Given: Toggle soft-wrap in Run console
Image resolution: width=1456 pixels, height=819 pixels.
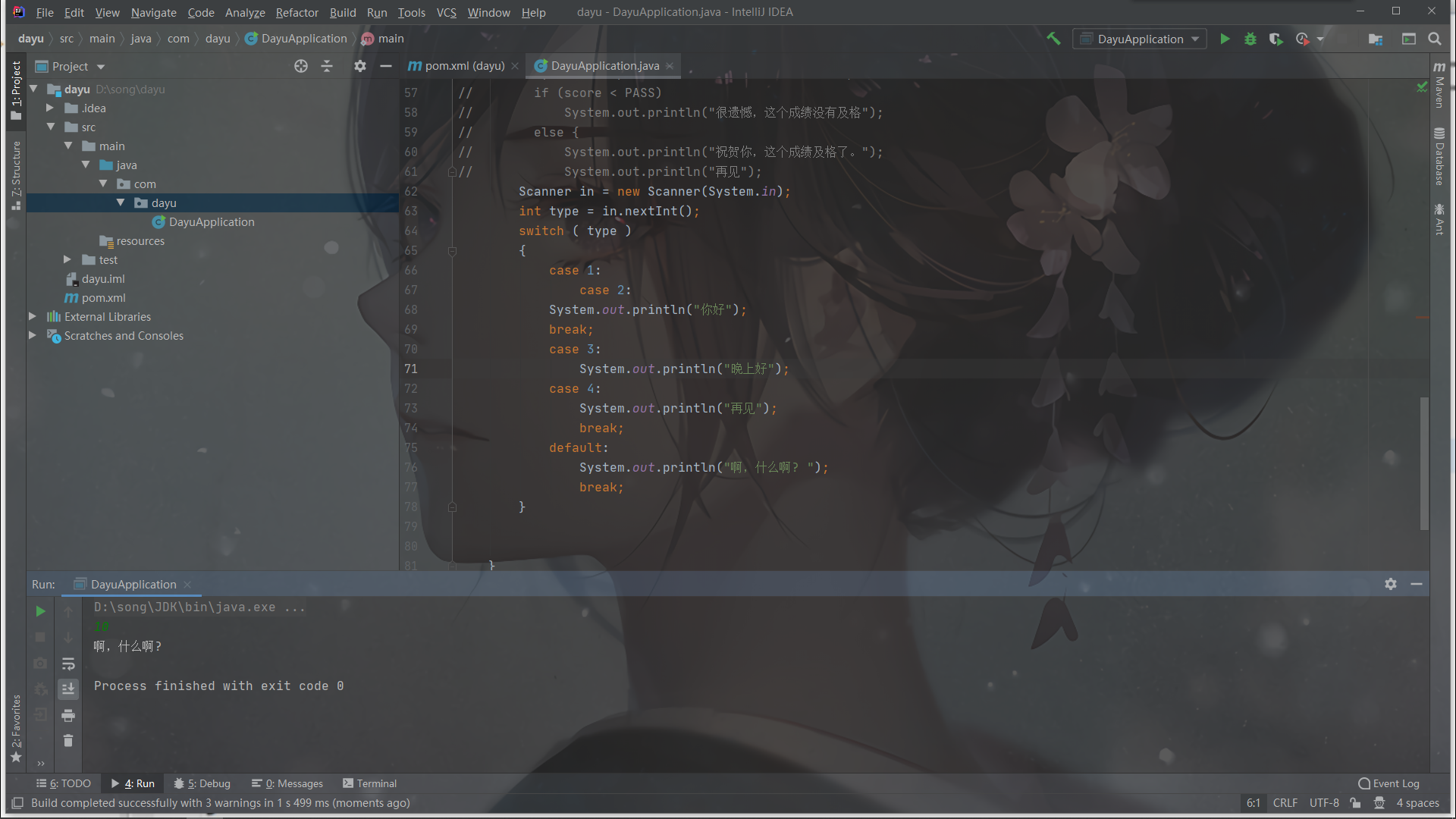Looking at the screenshot, I should pyautogui.click(x=68, y=664).
